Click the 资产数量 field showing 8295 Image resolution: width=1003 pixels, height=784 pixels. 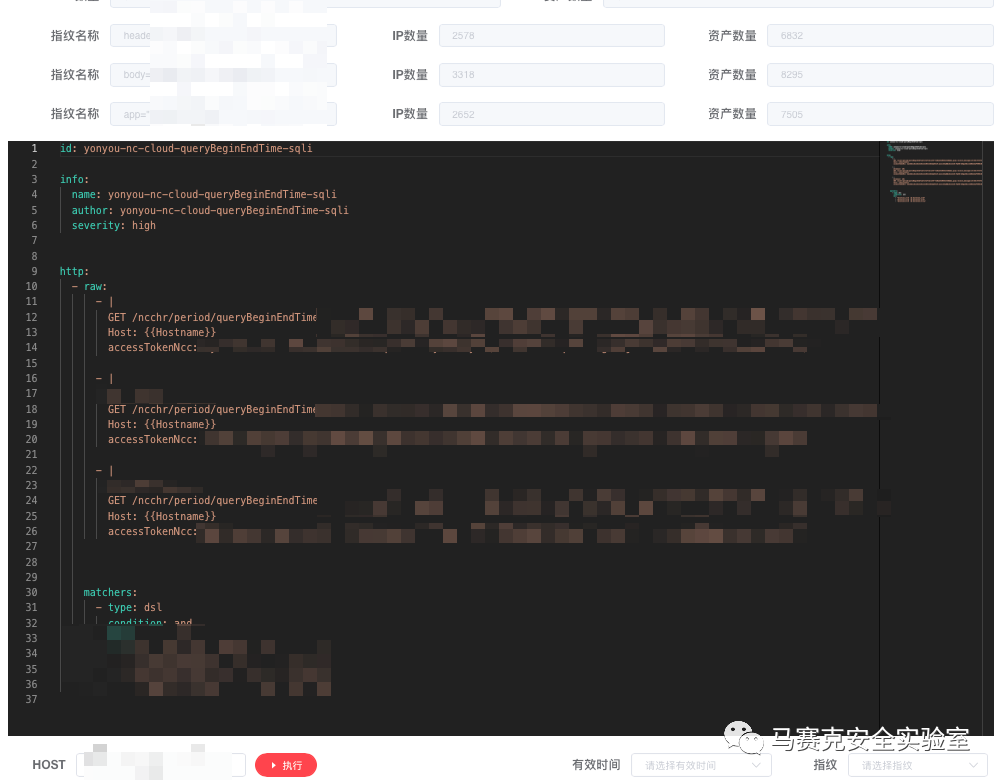pyautogui.click(x=880, y=75)
